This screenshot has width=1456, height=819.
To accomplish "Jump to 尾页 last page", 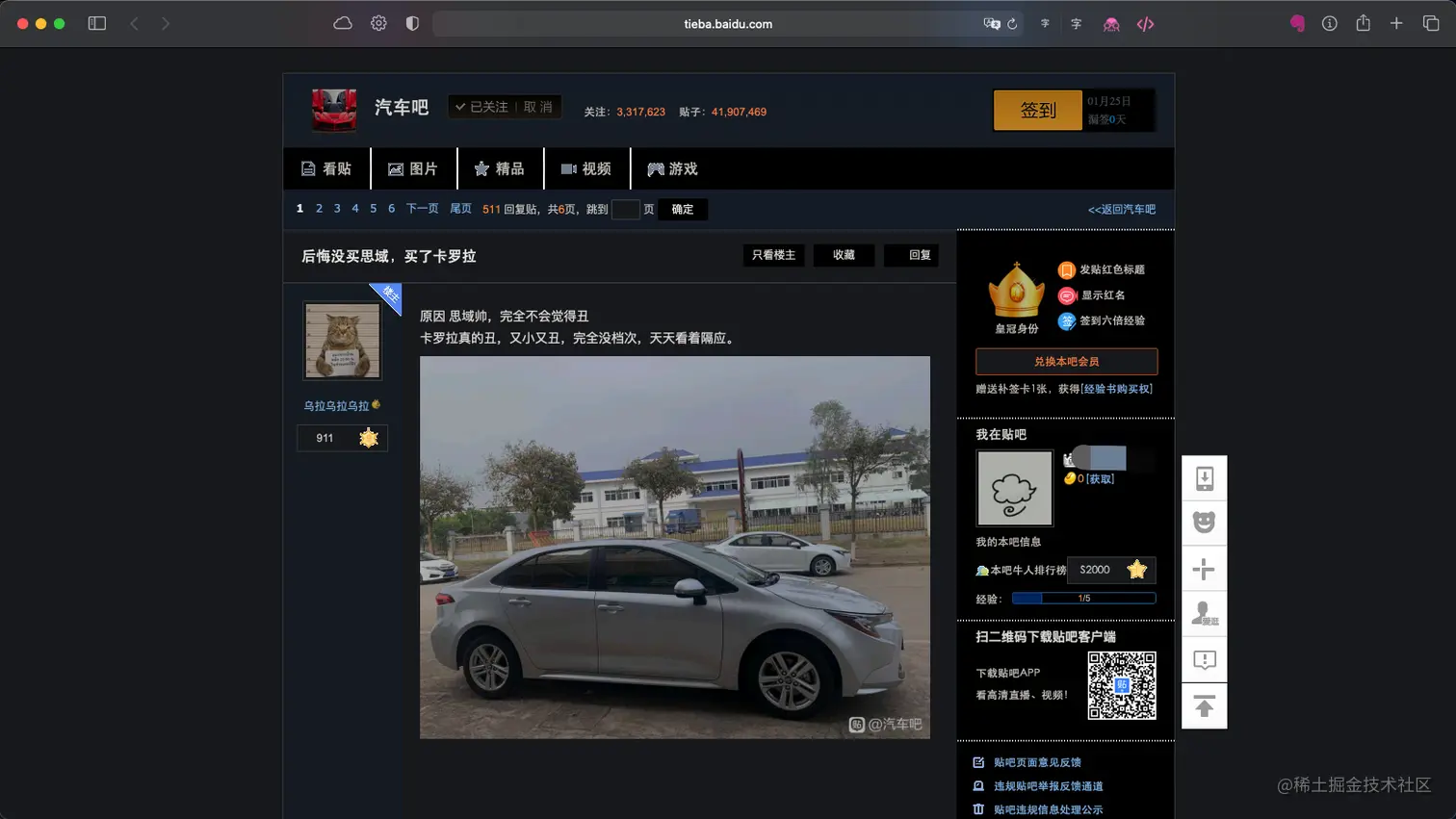I will [x=461, y=209].
